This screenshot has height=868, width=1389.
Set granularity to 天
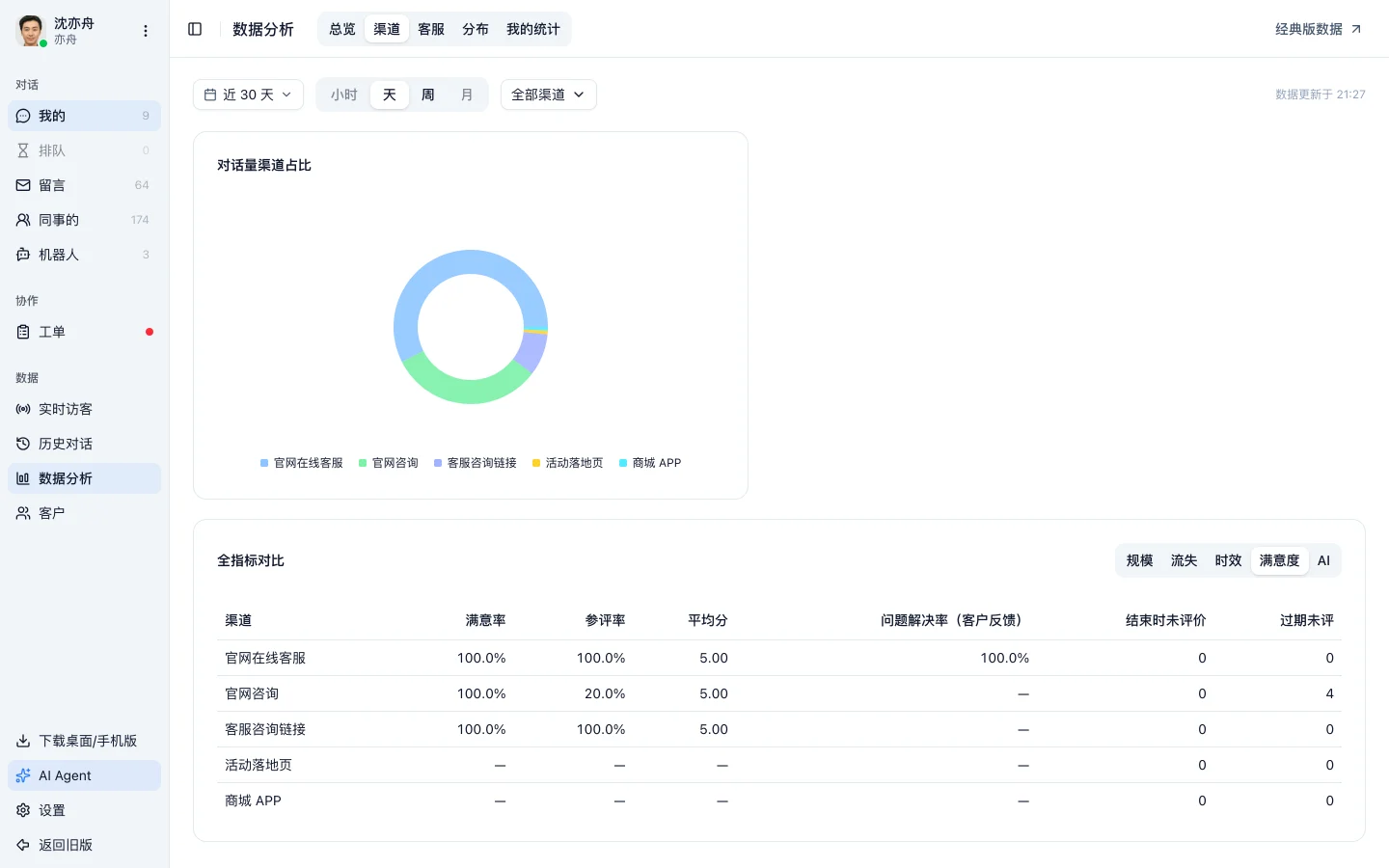[x=390, y=95]
